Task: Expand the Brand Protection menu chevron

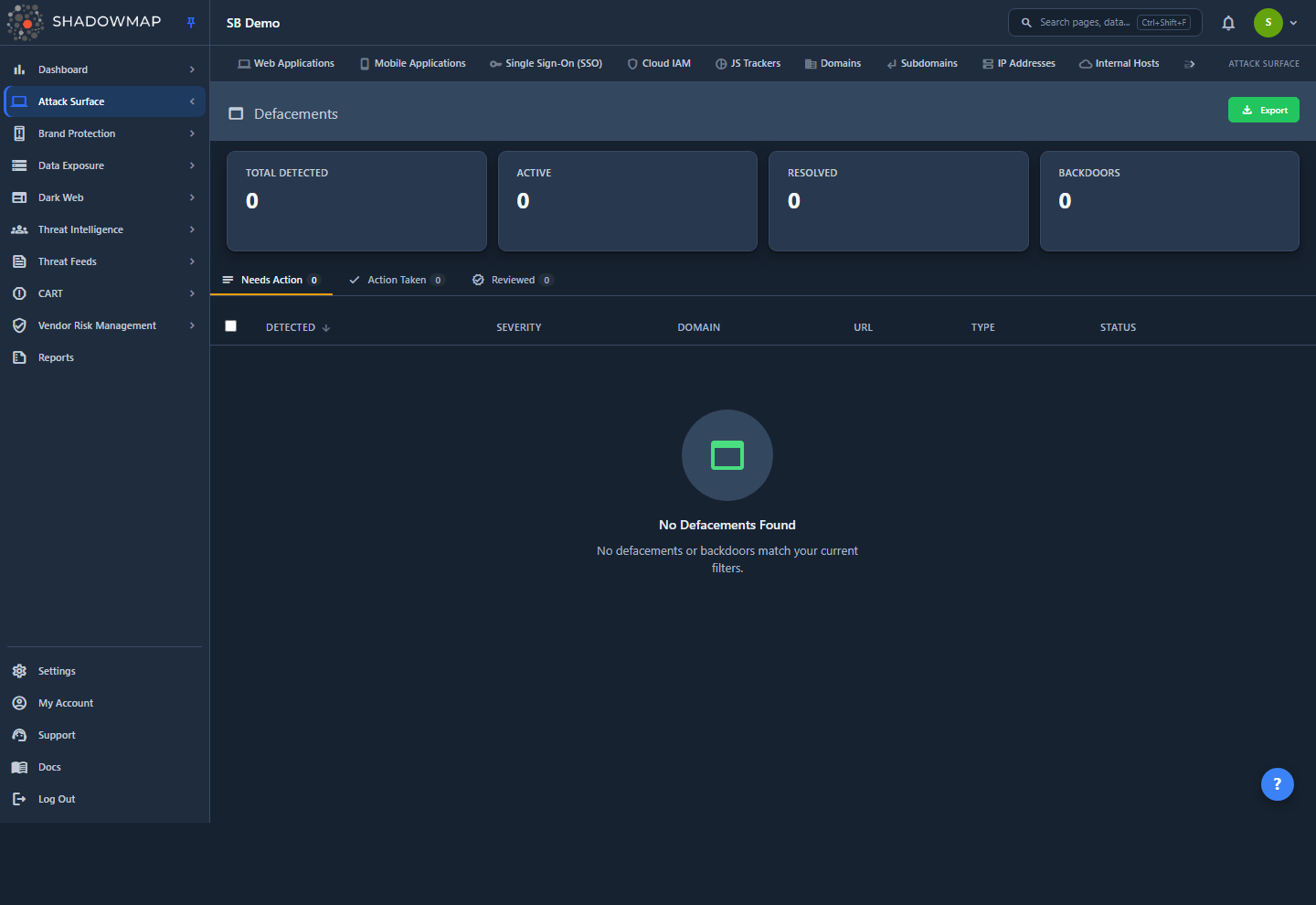Action: pos(192,133)
